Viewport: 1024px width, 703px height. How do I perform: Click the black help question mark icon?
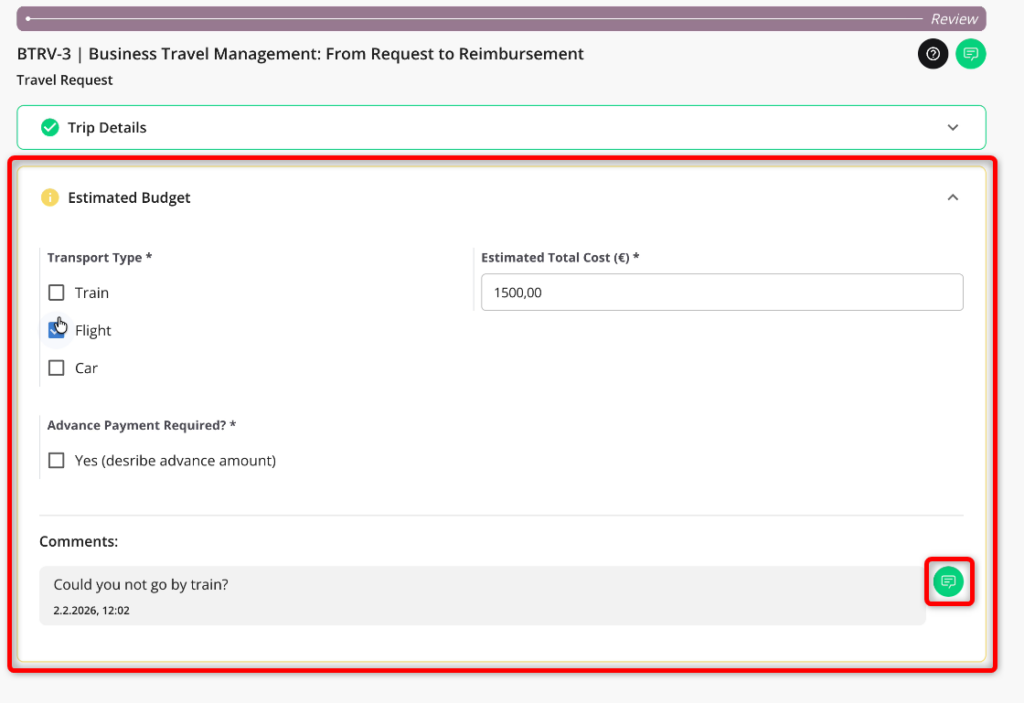[x=933, y=54]
